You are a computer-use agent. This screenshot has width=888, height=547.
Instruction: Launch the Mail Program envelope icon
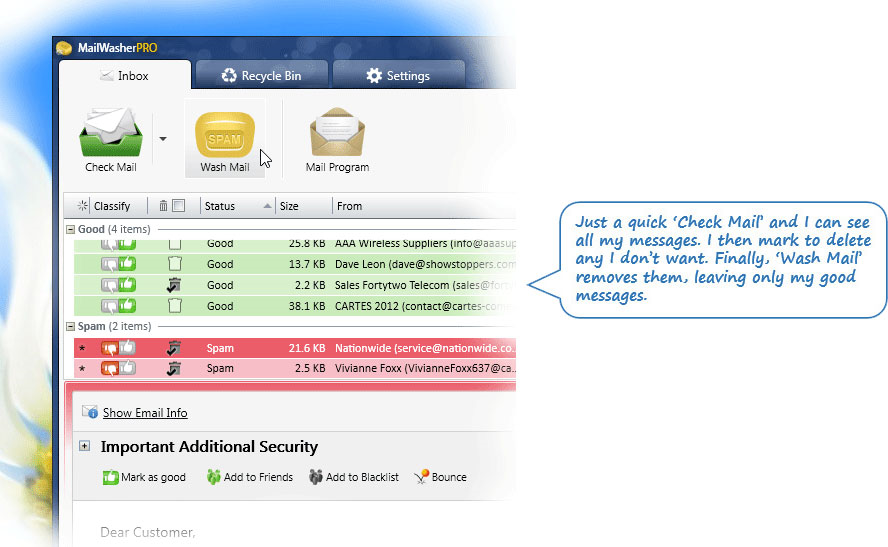point(338,132)
